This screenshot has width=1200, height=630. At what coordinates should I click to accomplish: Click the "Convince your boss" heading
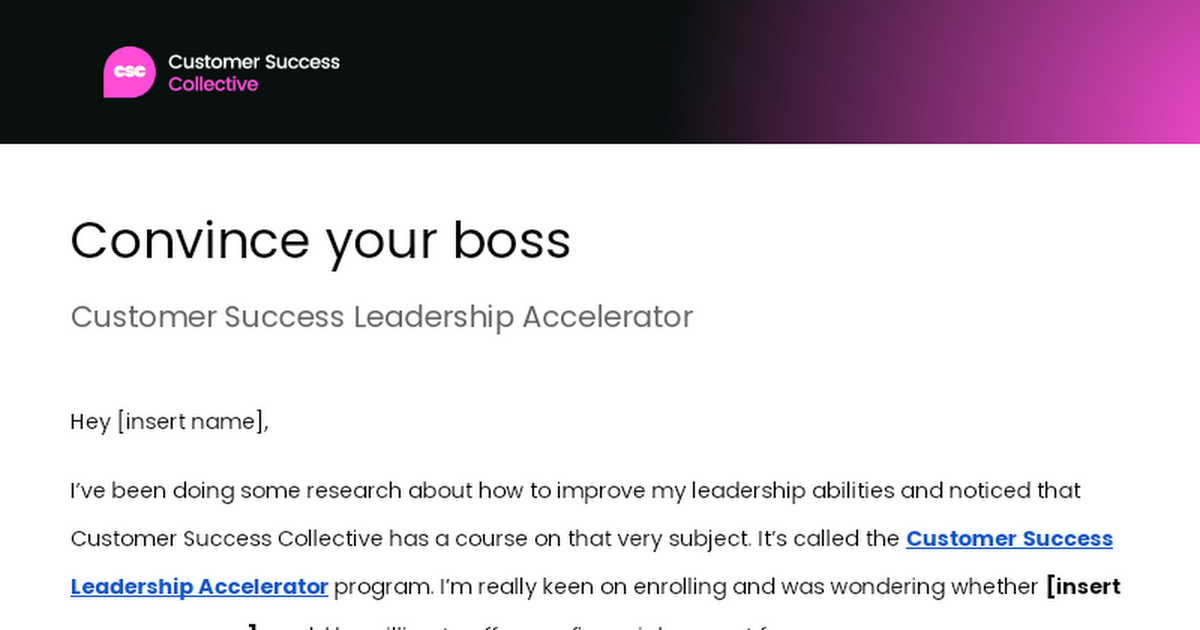320,241
